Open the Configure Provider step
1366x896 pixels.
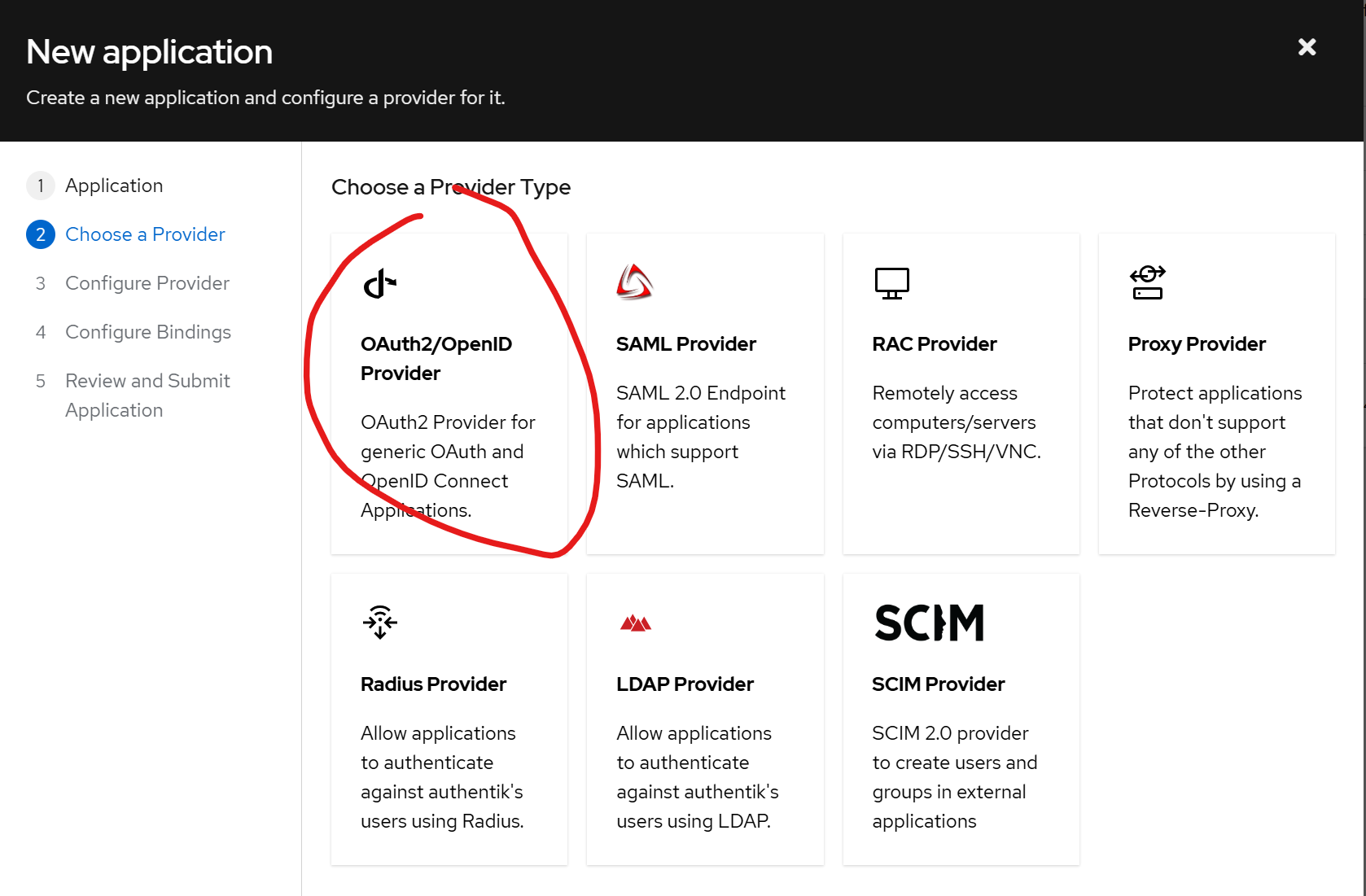[147, 283]
